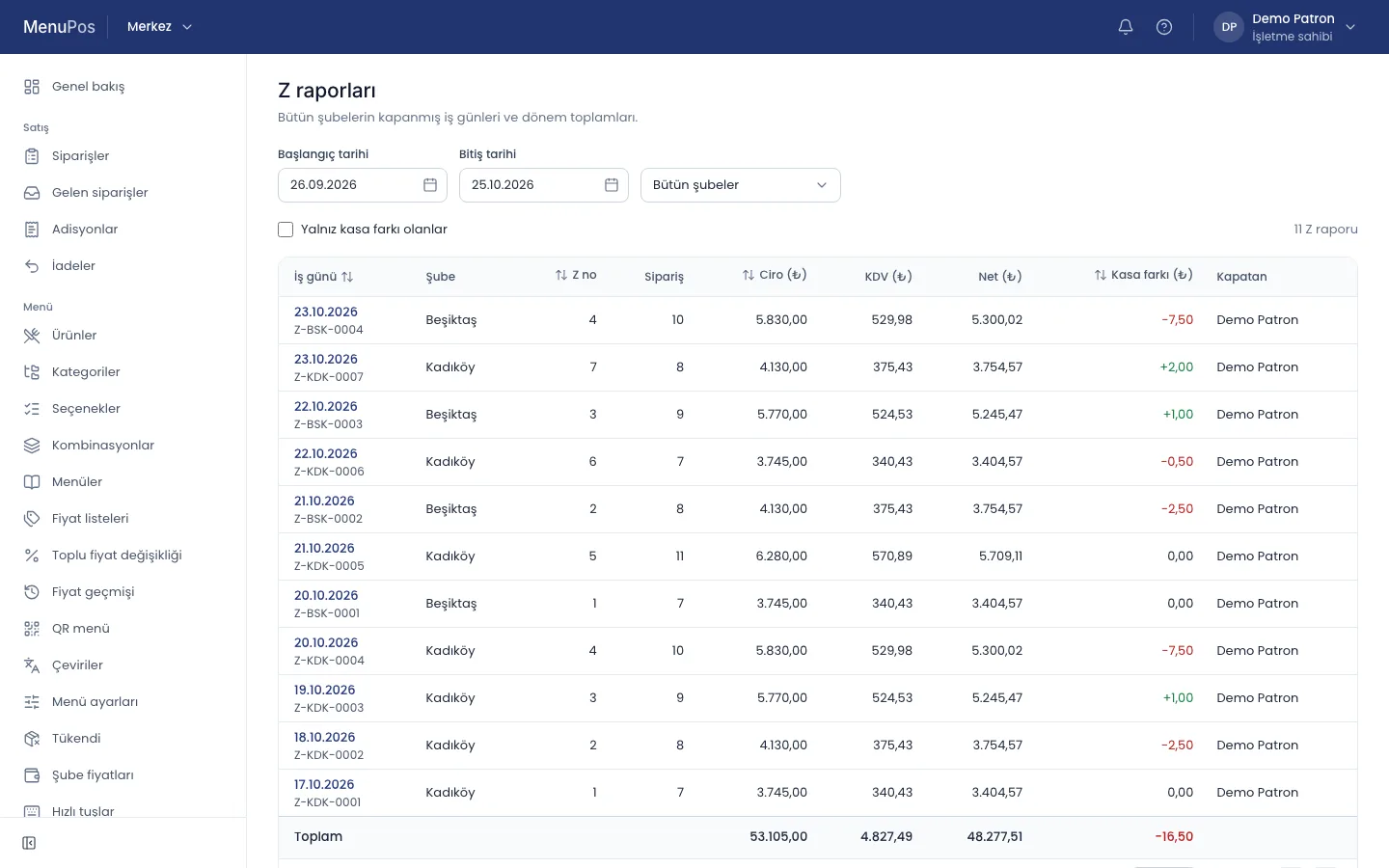Open Z report Z-BSK-0004 dated 23.10.2026
Screen dimensions: 1389x868
[x=326, y=312]
